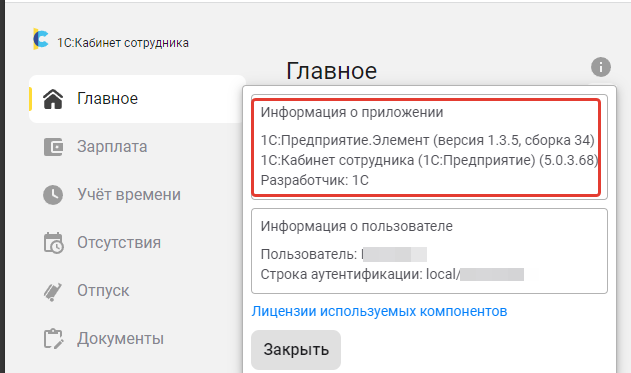Go to the Учёт времени section
This screenshot has width=631, height=373.
[129, 195]
